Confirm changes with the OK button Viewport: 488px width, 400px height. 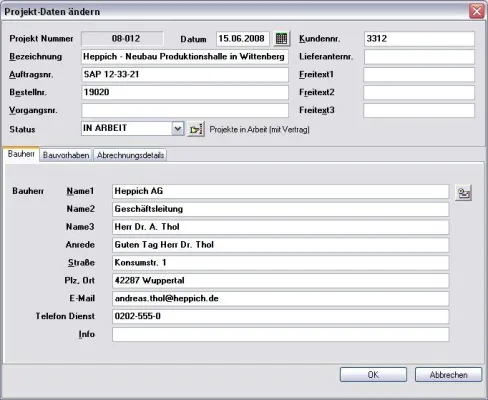tap(373, 375)
